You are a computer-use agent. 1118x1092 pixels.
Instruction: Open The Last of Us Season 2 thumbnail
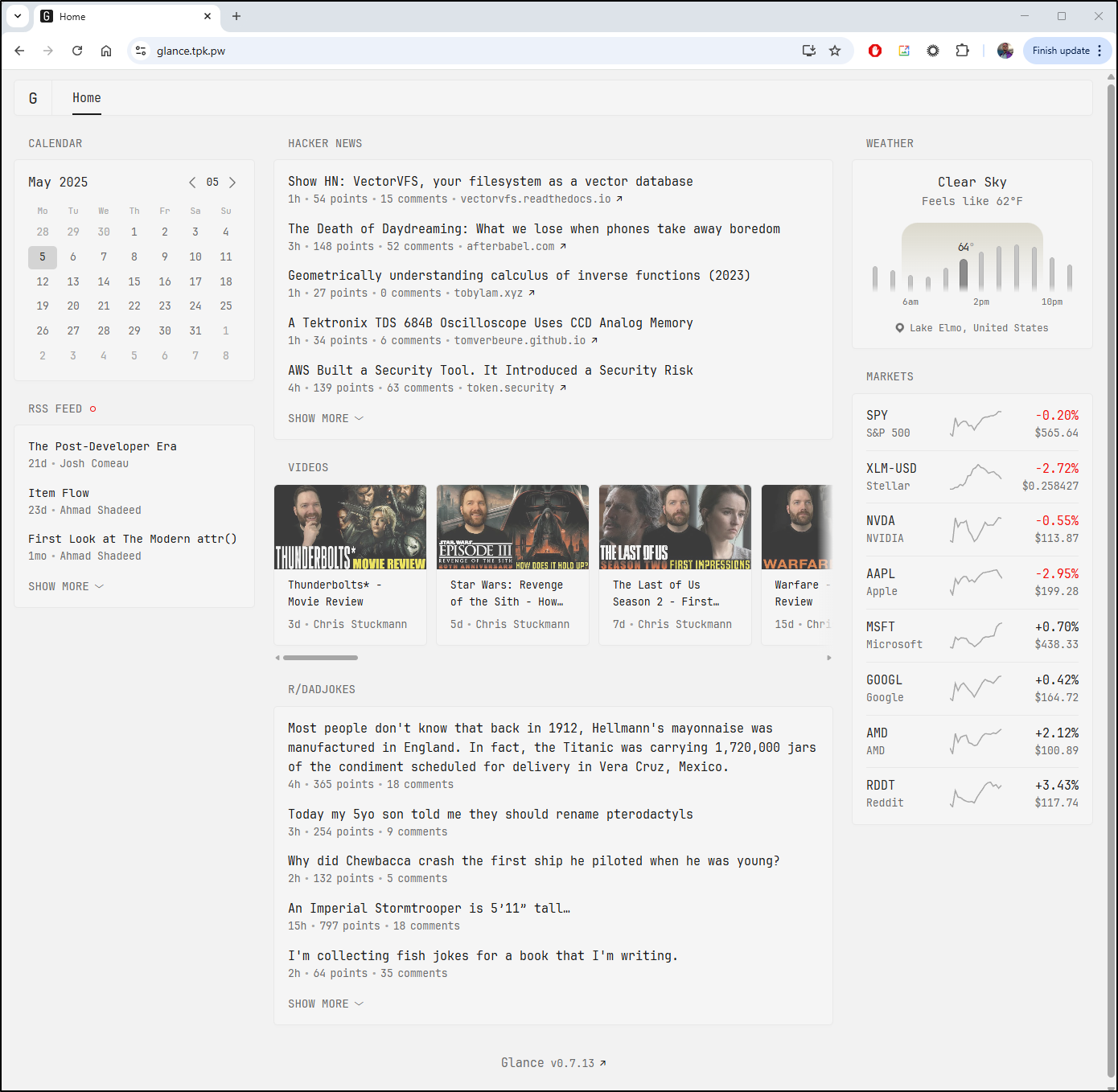675,528
